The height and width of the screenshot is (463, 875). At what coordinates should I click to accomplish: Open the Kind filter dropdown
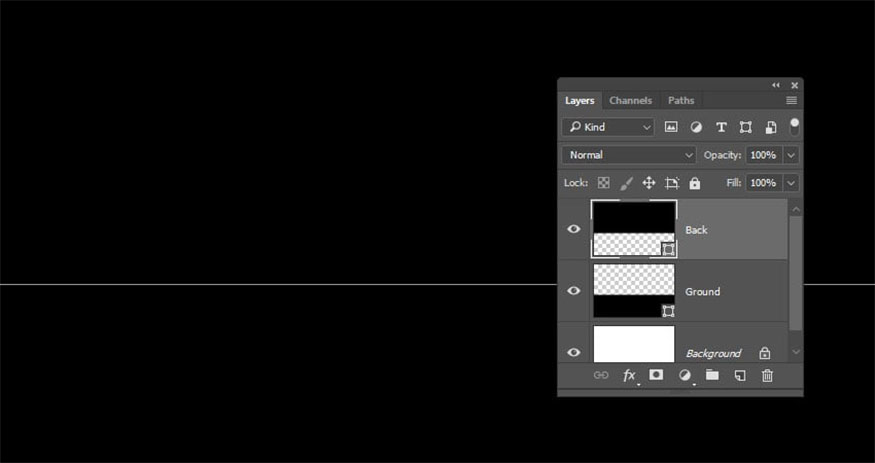(x=608, y=127)
